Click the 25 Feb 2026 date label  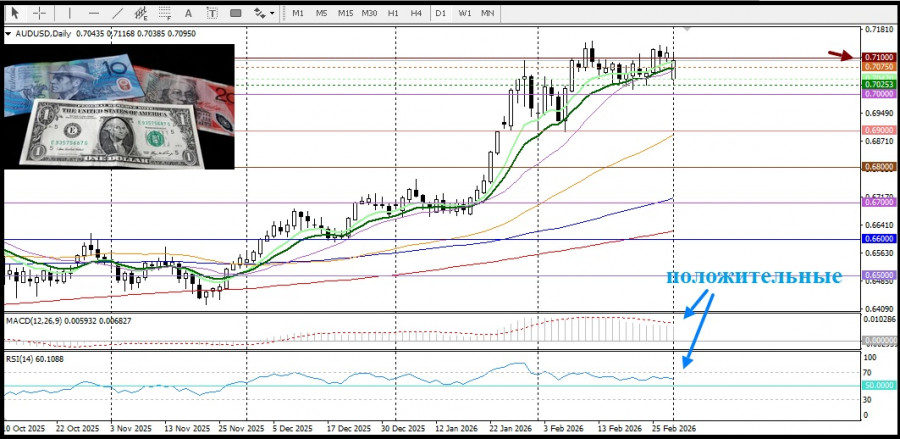click(674, 429)
